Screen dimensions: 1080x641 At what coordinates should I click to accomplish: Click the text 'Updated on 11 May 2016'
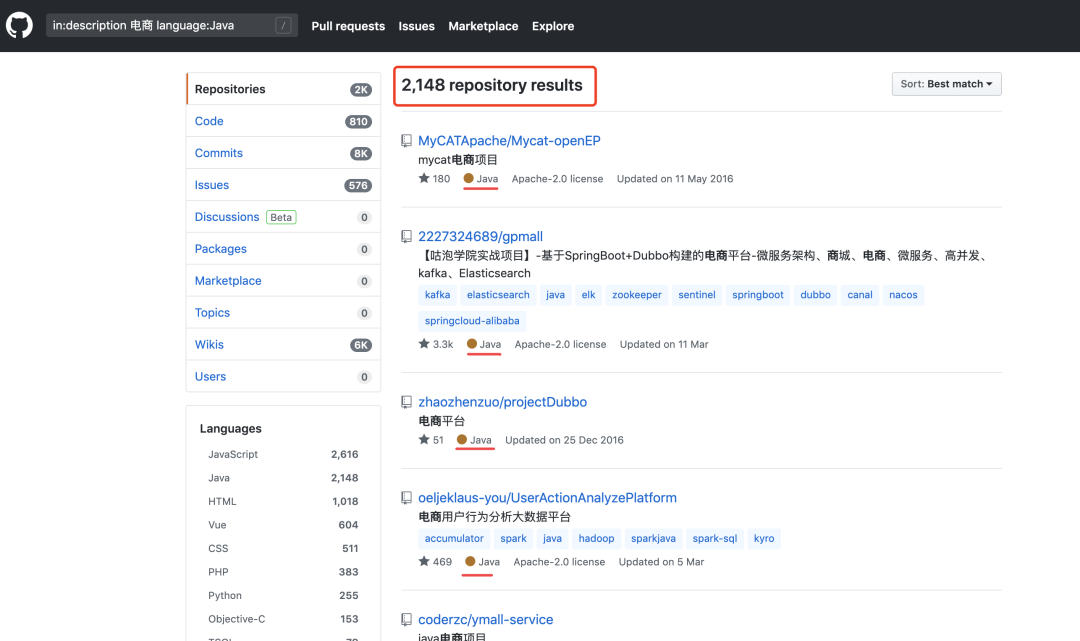point(675,179)
